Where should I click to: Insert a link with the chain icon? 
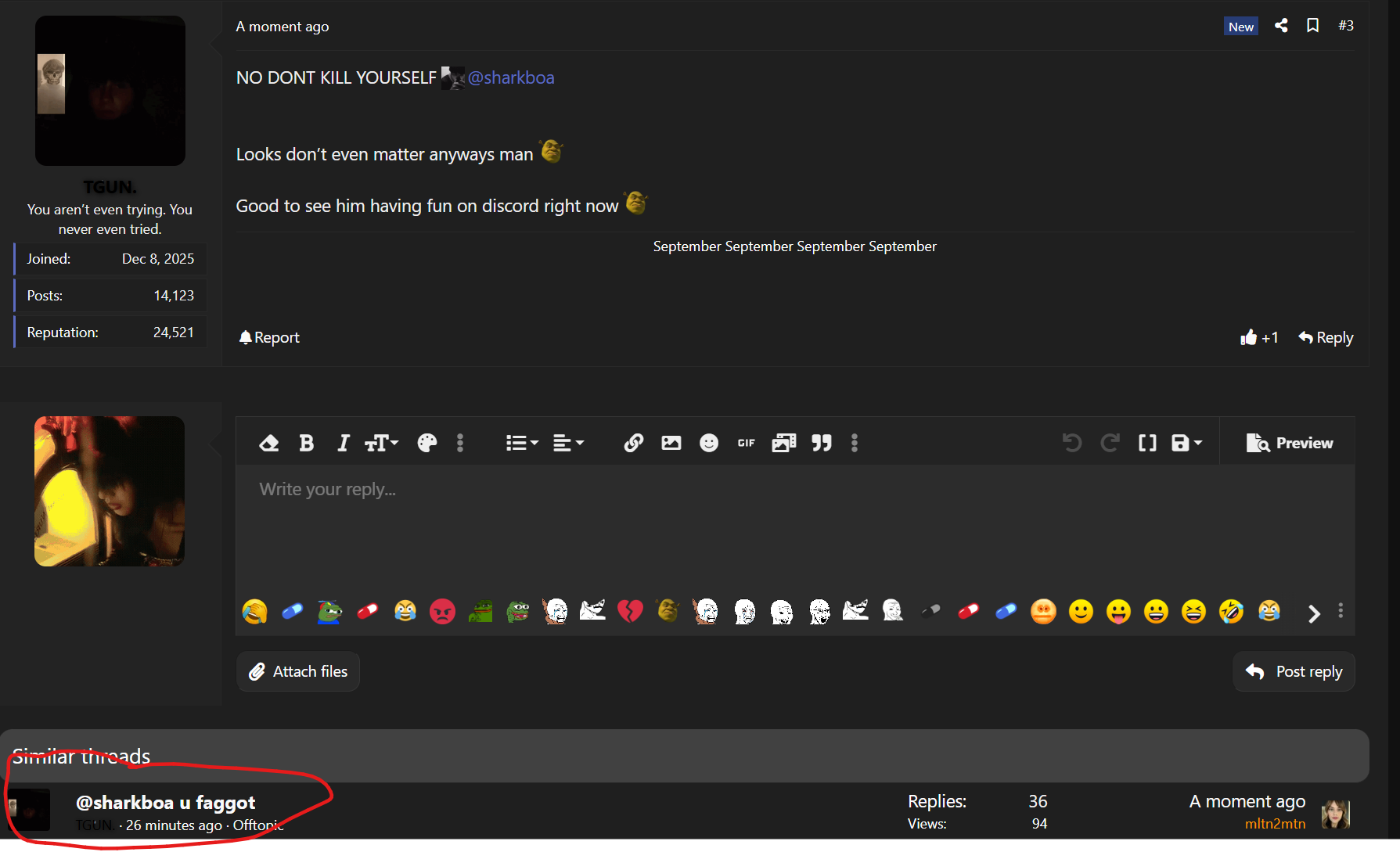click(x=634, y=443)
